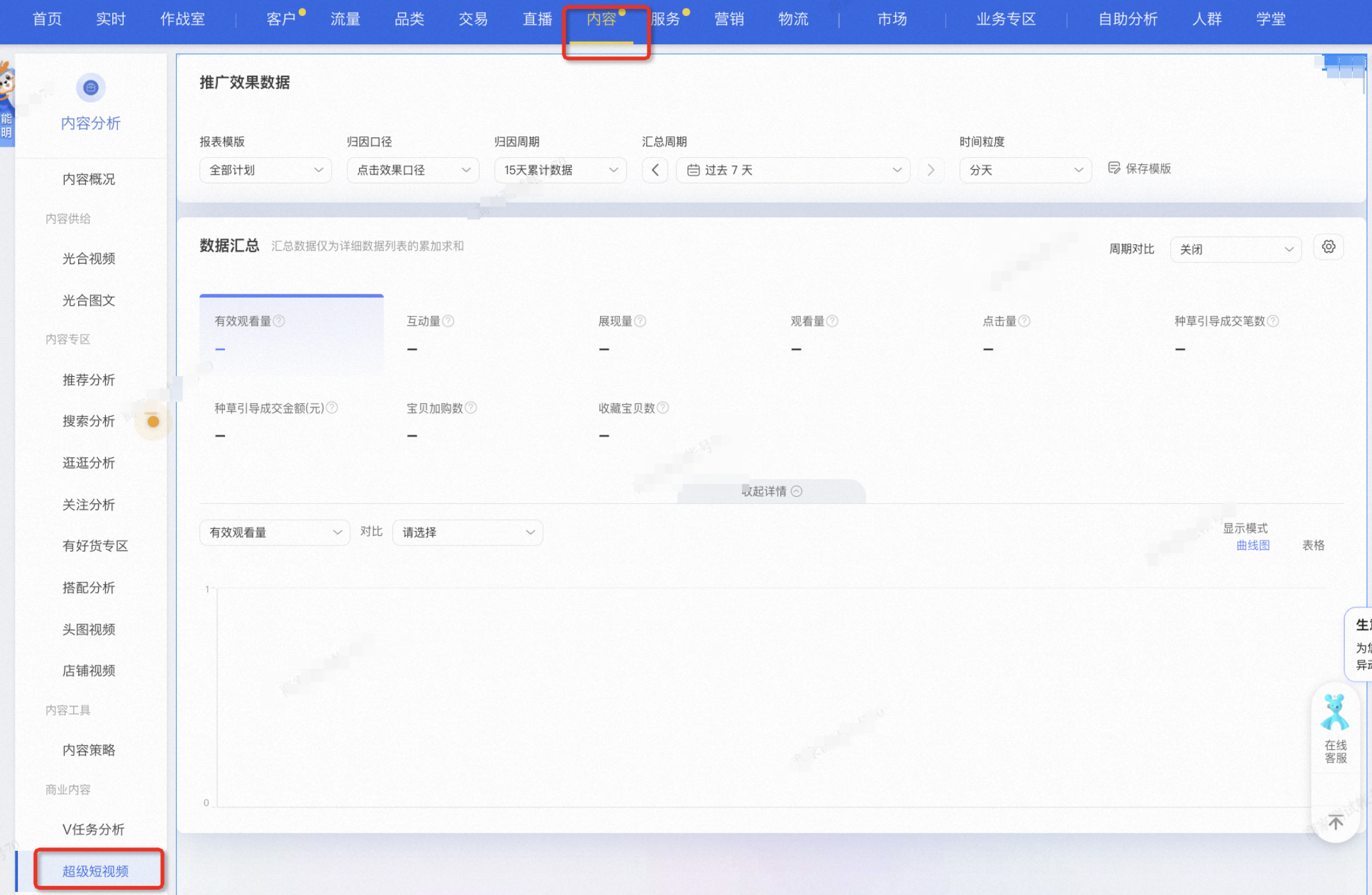Click the help icon beside 宝贝加购数
This screenshot has width=1372, height=895.
[x=471, y=408]
